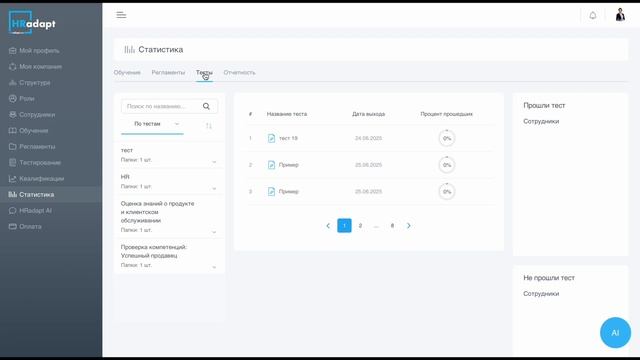Viewport: 640px width, 360px height.
Task: Click Не прошли тест panel heading
Action: click(549, 278)
